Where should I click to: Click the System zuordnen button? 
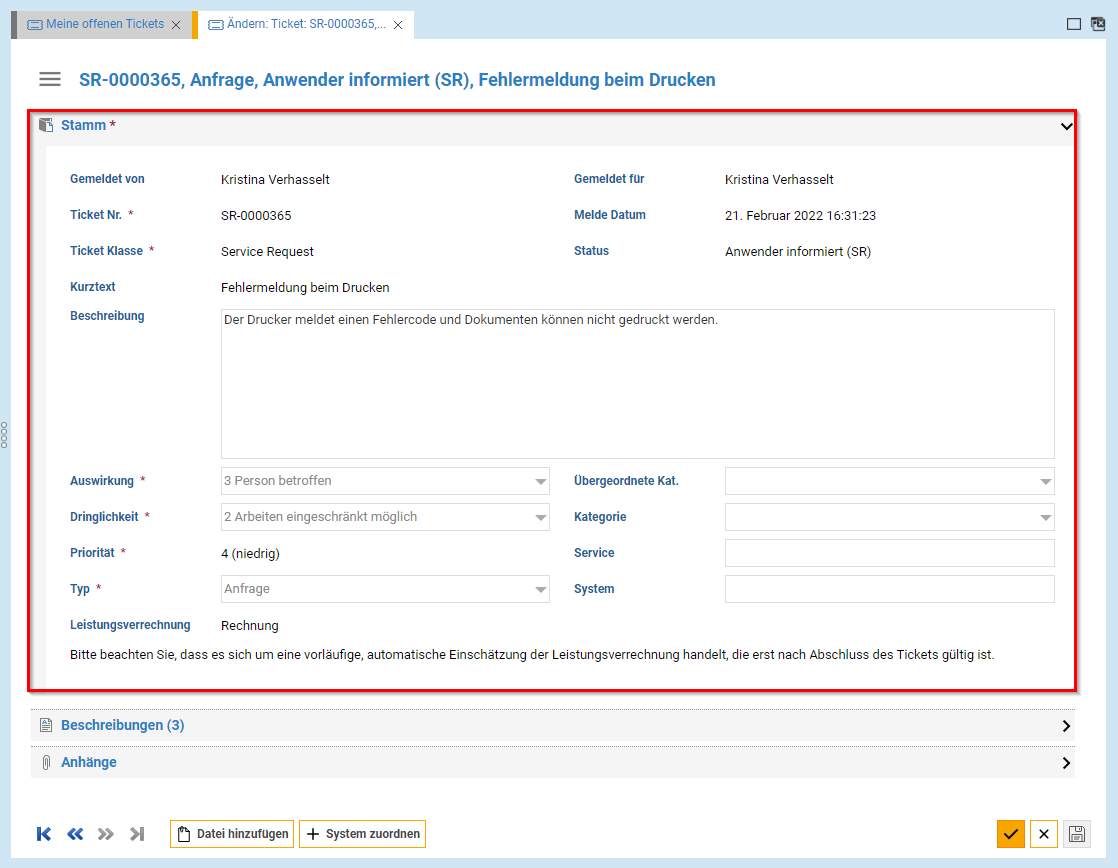[363, 834]
